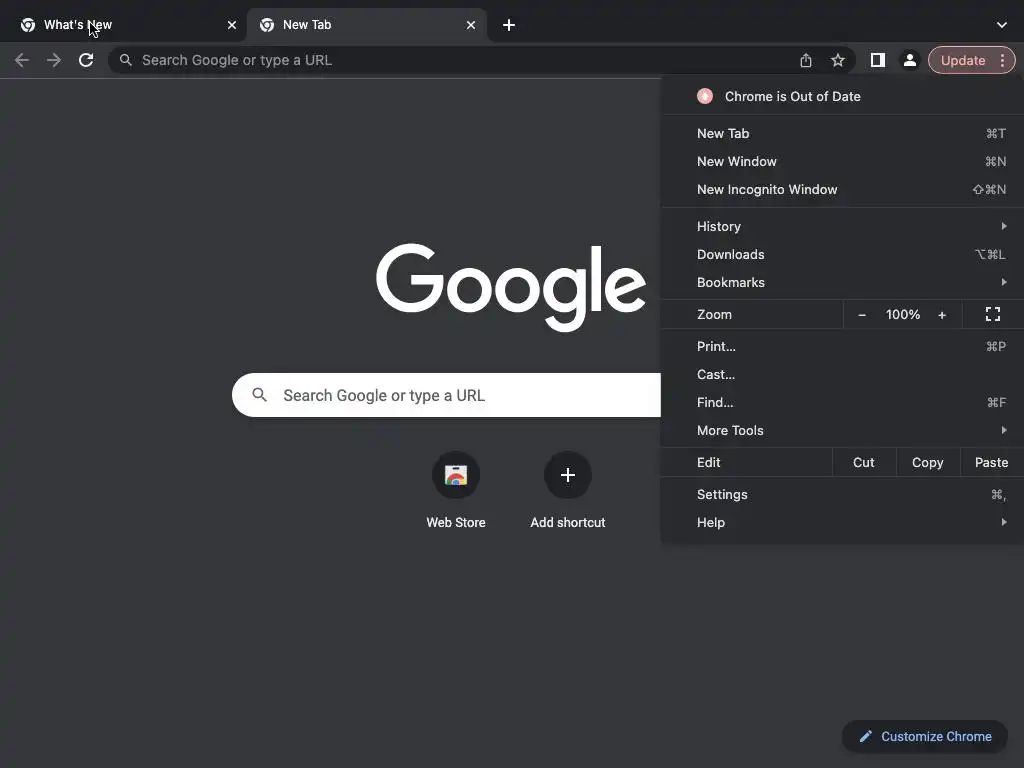The width and height of the screenshot is (1024, 768).
Task: Increase zoom with the plus button
Action: click(942, 315)
